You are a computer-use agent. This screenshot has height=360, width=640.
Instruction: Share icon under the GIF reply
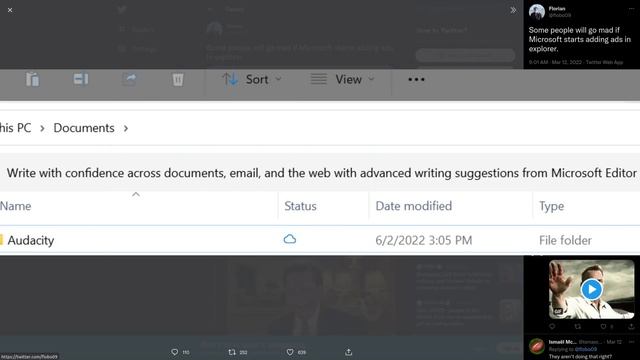[x=631, y=326]
